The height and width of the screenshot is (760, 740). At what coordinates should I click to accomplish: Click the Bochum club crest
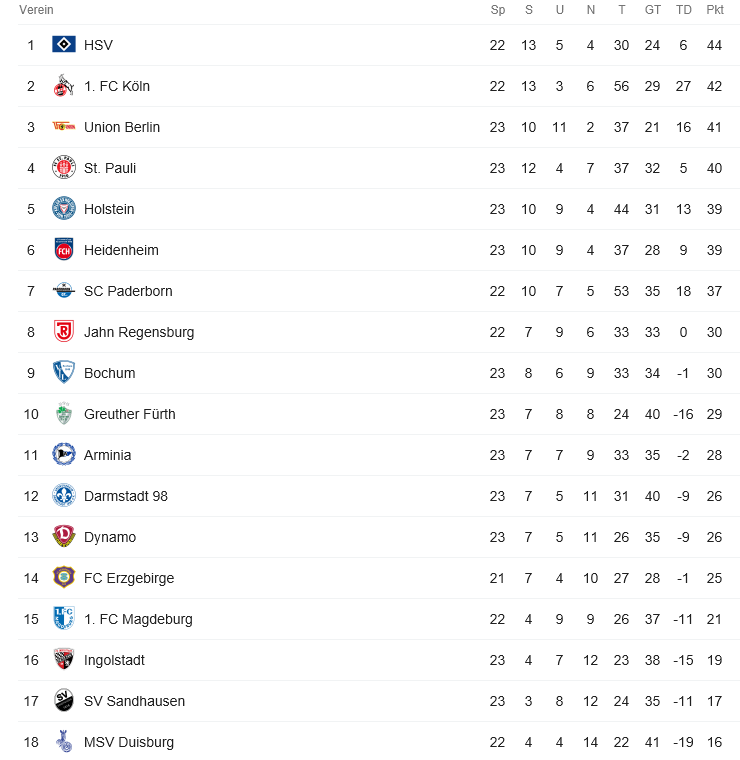(64, 373)
